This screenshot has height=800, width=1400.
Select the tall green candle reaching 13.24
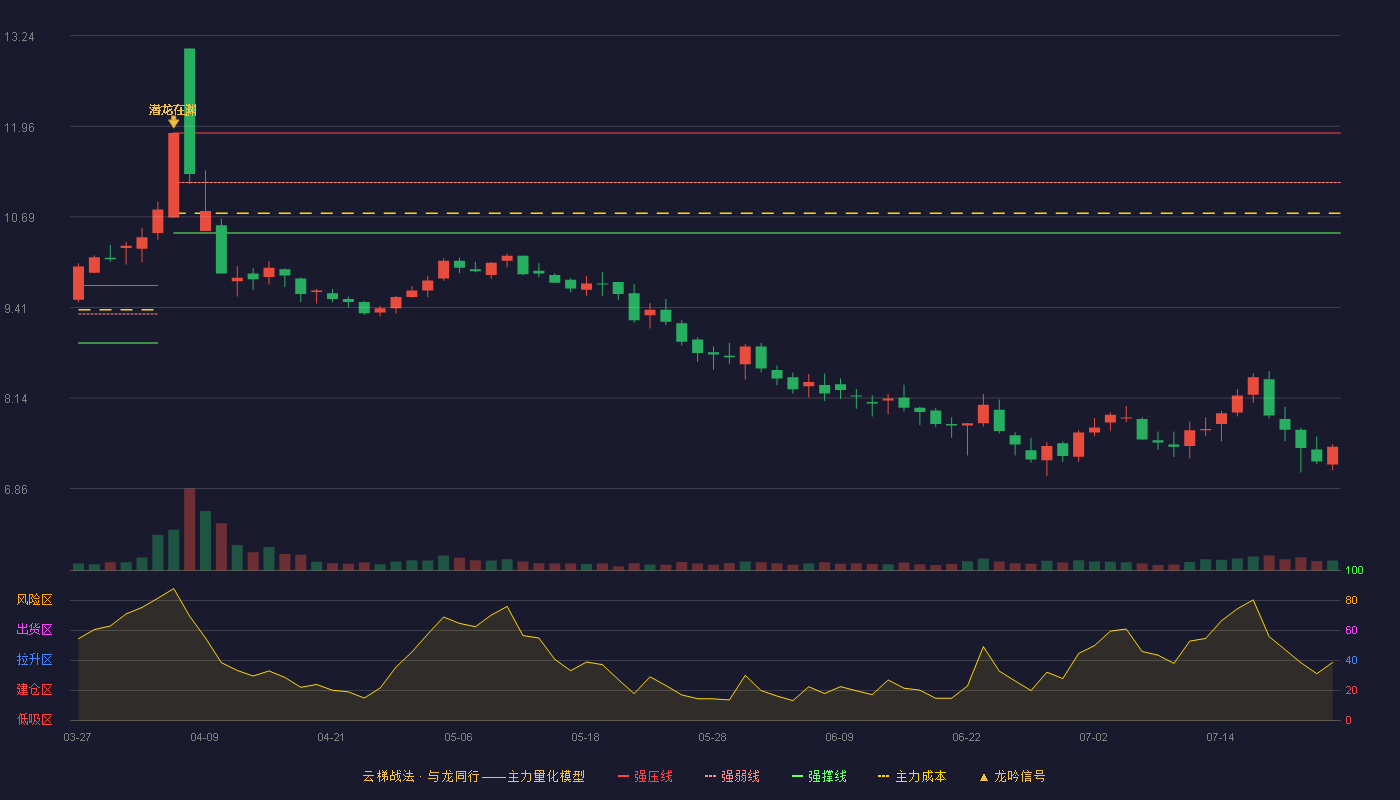[189, 111]
